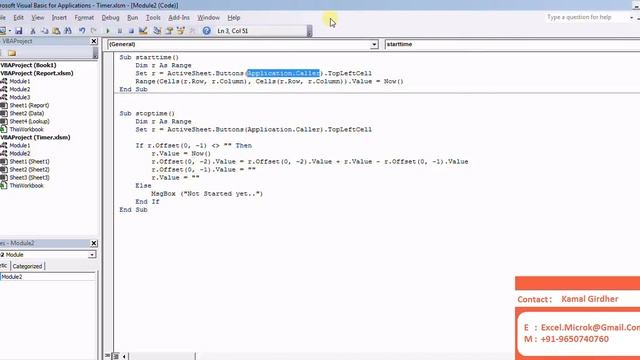The width and height of the screenshot is (640, 360).
Task: Open the Help menu
Action: (233, 18)
